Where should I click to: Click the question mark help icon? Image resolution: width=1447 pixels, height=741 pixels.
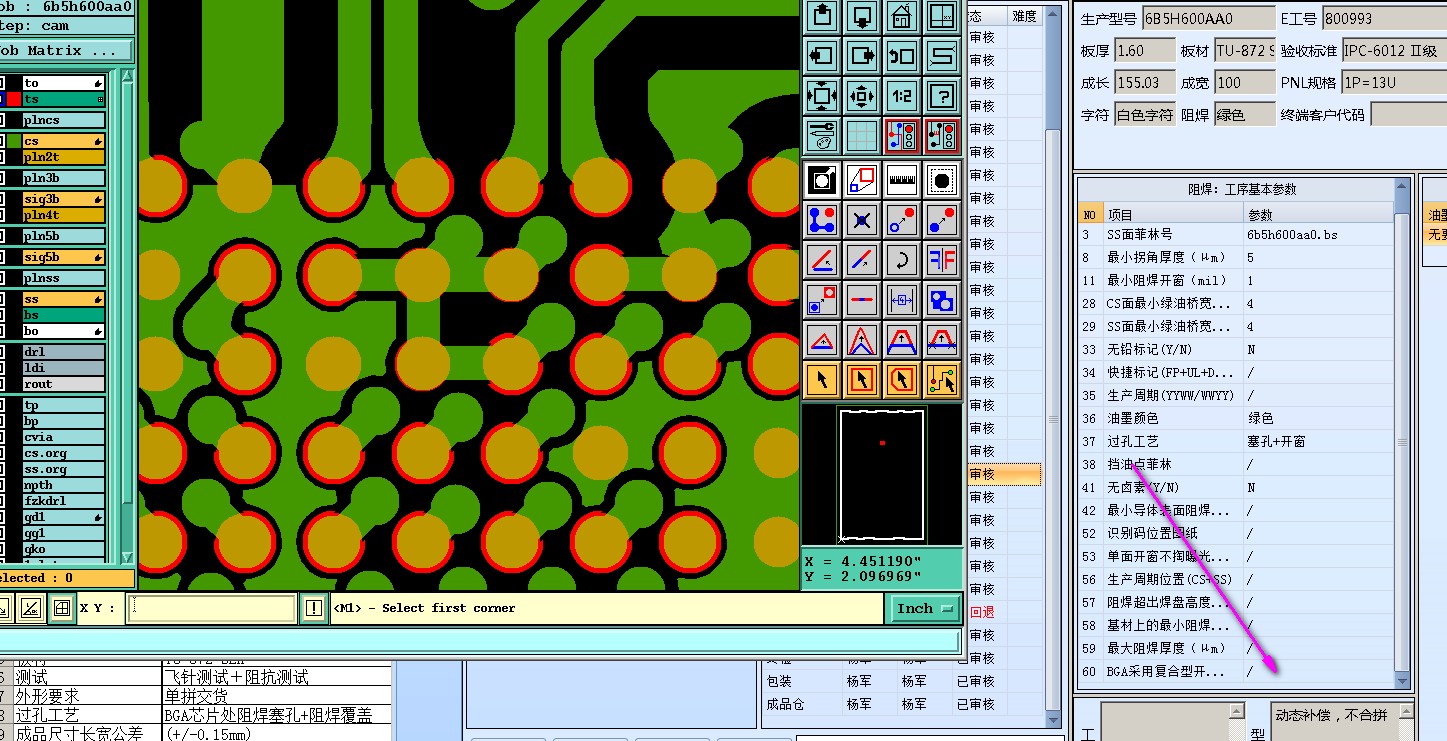[941, 96]
